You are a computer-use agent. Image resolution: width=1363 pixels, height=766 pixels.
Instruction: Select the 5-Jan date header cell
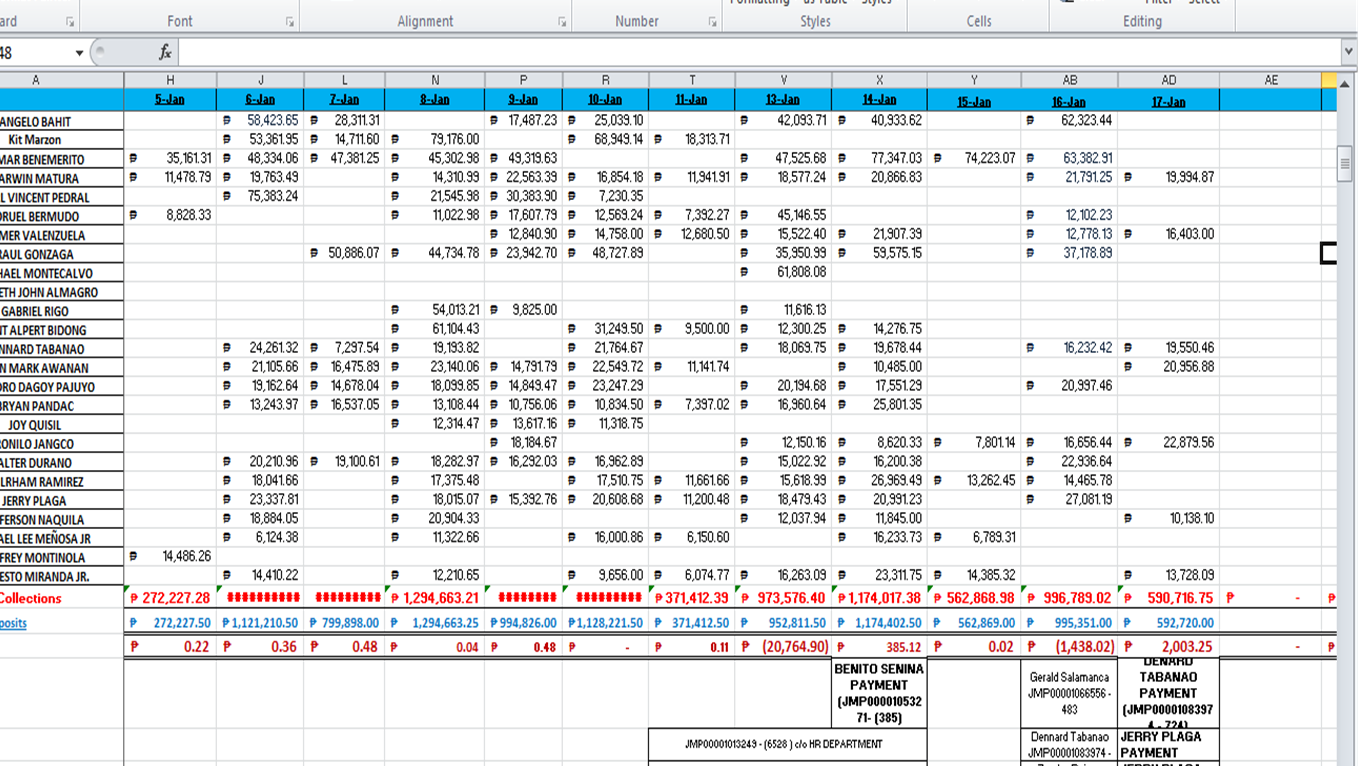point(170,100)
